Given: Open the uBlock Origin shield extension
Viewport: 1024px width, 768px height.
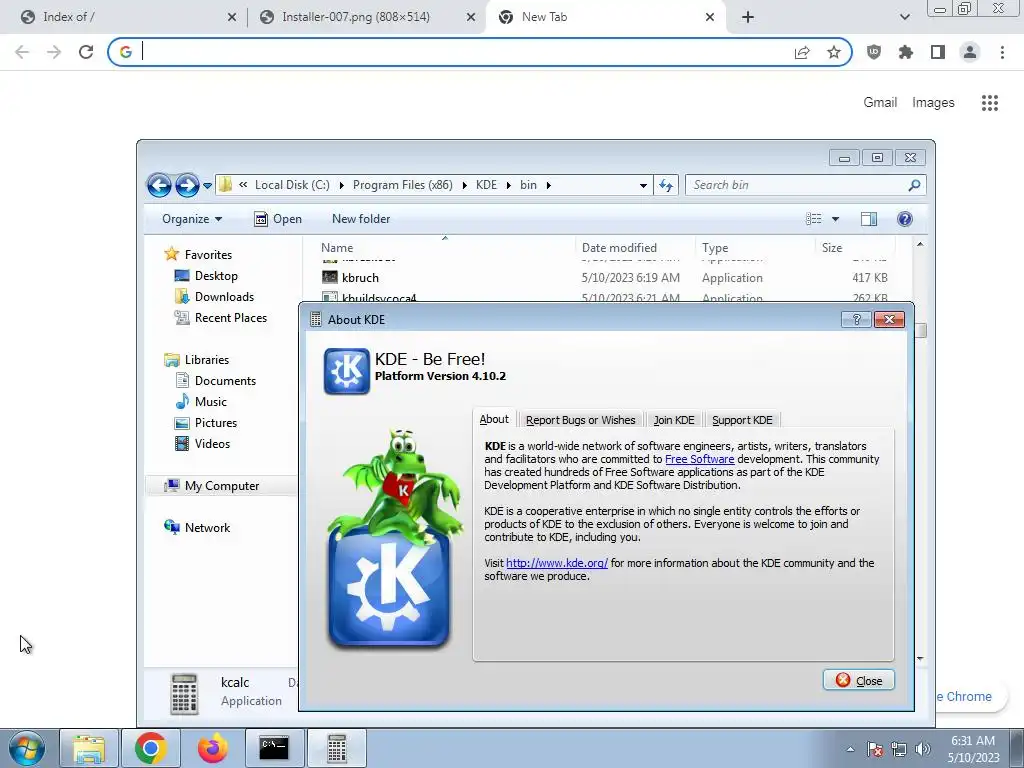Looking at the screenshot, I should pyautogui.click(x=874, y=52).
